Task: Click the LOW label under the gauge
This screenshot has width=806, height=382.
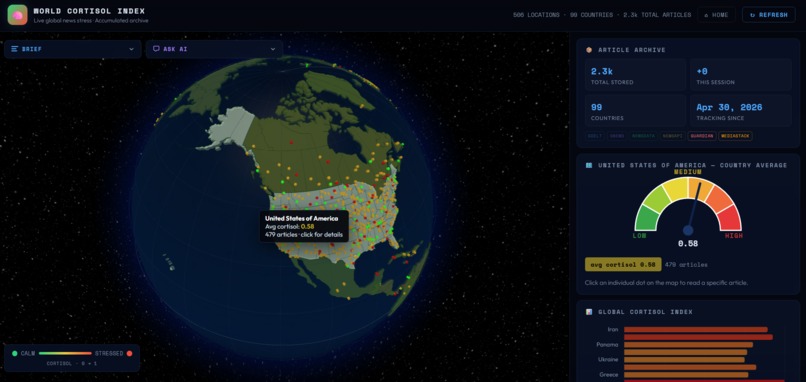Action: [639, 235]
